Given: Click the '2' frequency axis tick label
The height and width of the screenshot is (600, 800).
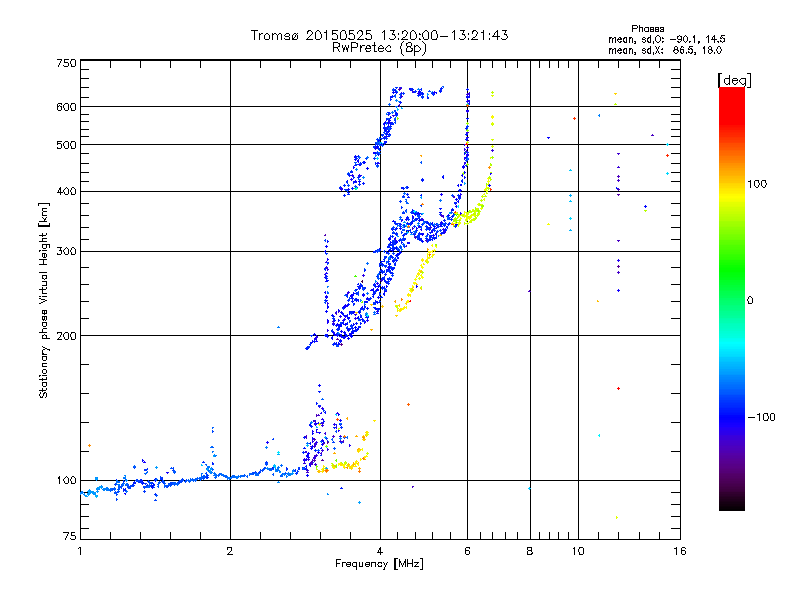Looking at the screenshot, I should (x=230, y=551).
